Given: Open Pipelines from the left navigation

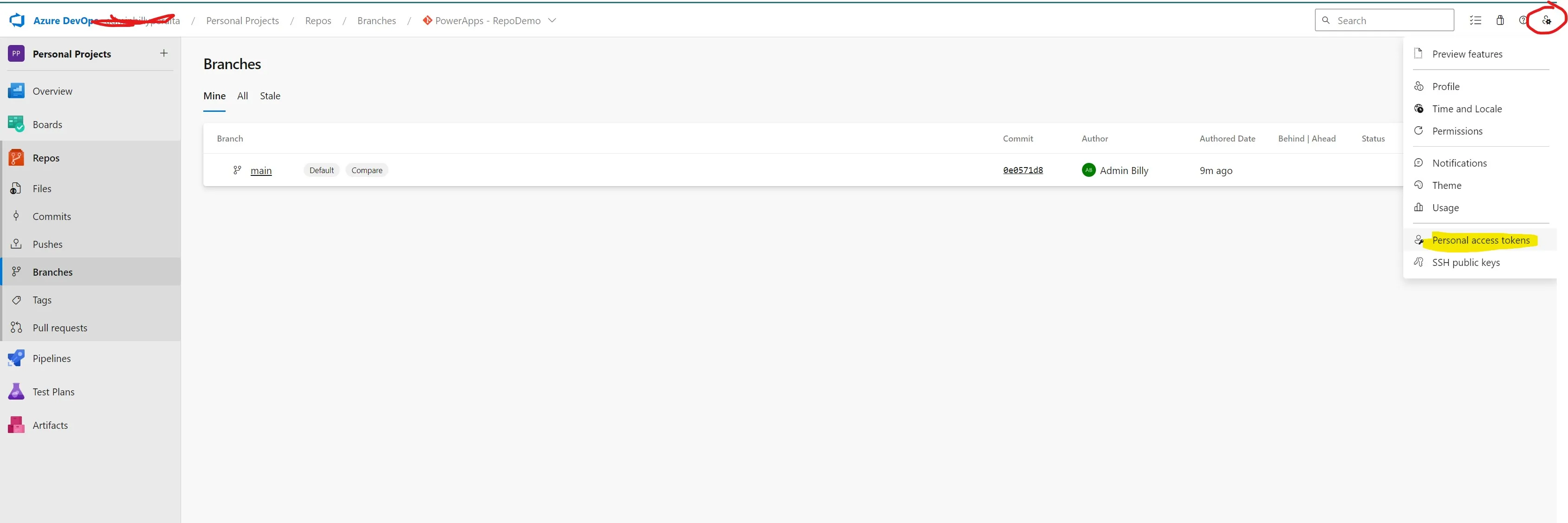Looking at the screenshot, I should pos(52,358).
